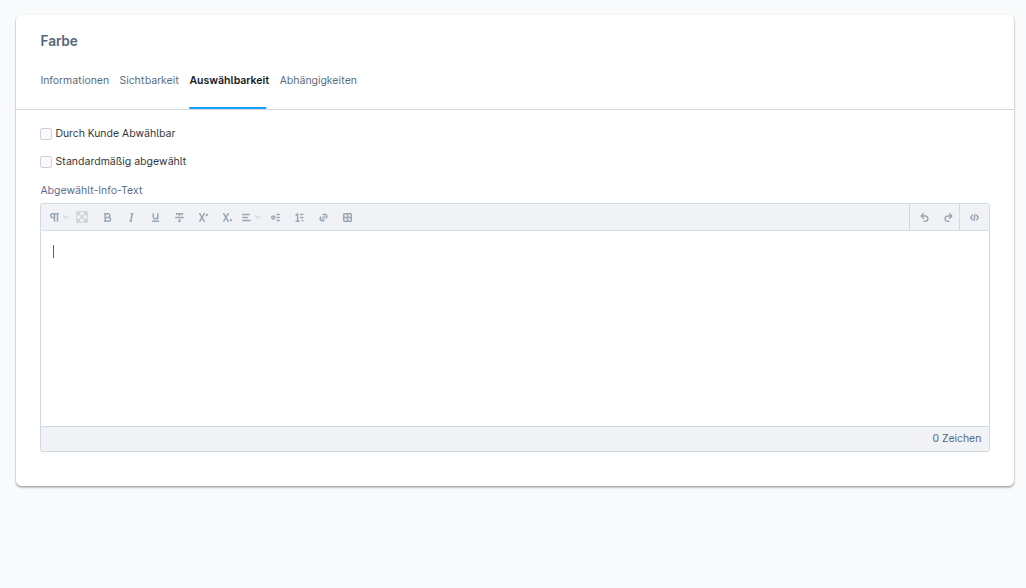Click the Farbe heading
The width and height of the screenshot is (1026, 588).
[59, 41]
